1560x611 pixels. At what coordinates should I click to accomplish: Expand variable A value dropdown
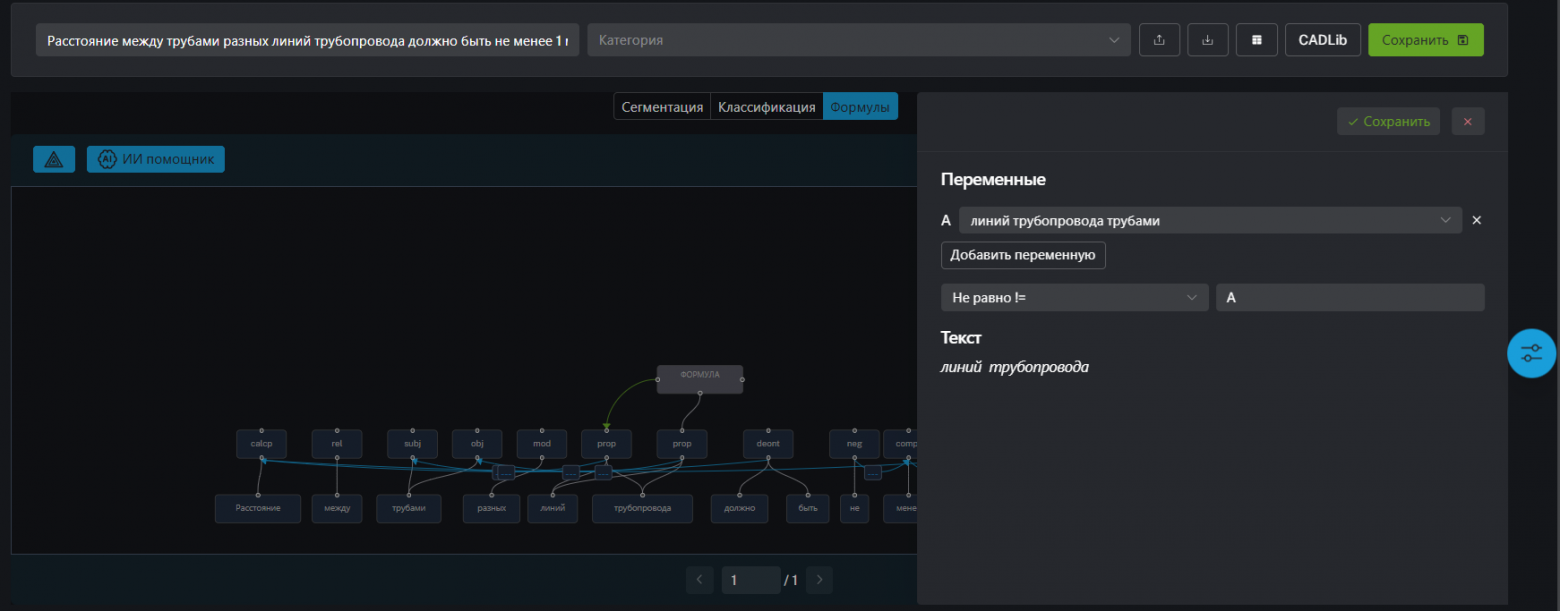click(1210, 220)
